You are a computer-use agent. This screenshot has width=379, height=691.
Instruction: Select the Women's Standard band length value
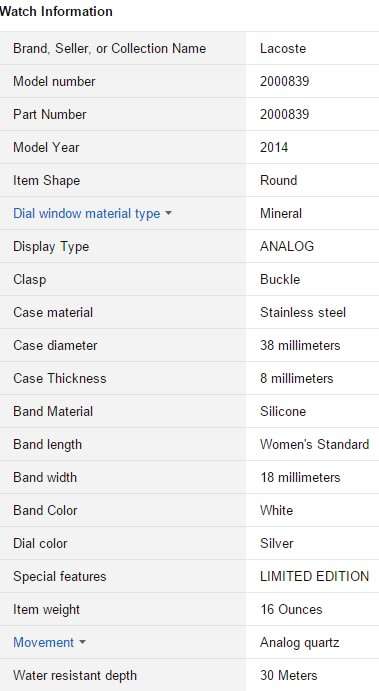[314, 444]
